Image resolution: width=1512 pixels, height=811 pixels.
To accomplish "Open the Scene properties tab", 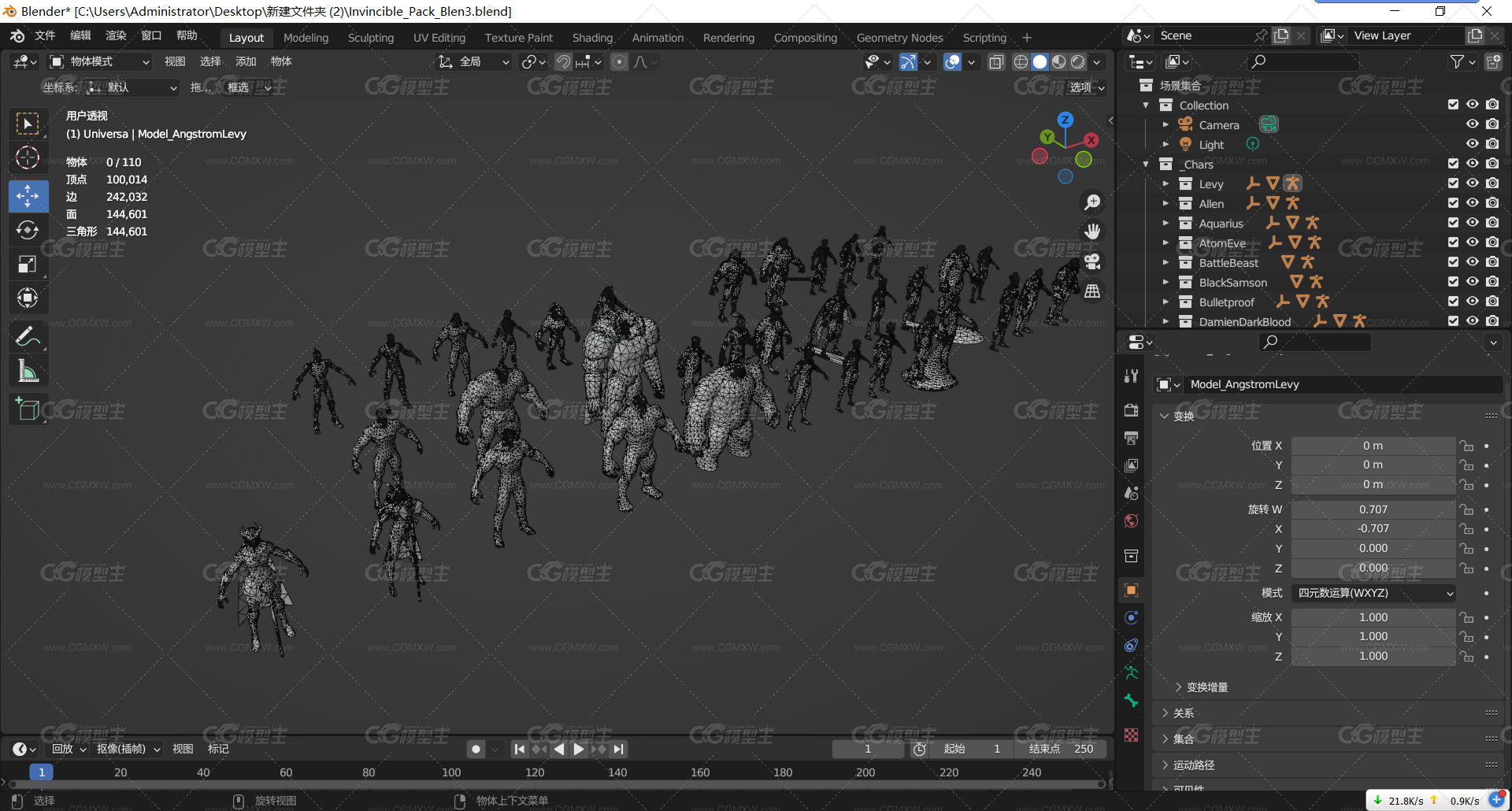I will [x=1132, y=493].
